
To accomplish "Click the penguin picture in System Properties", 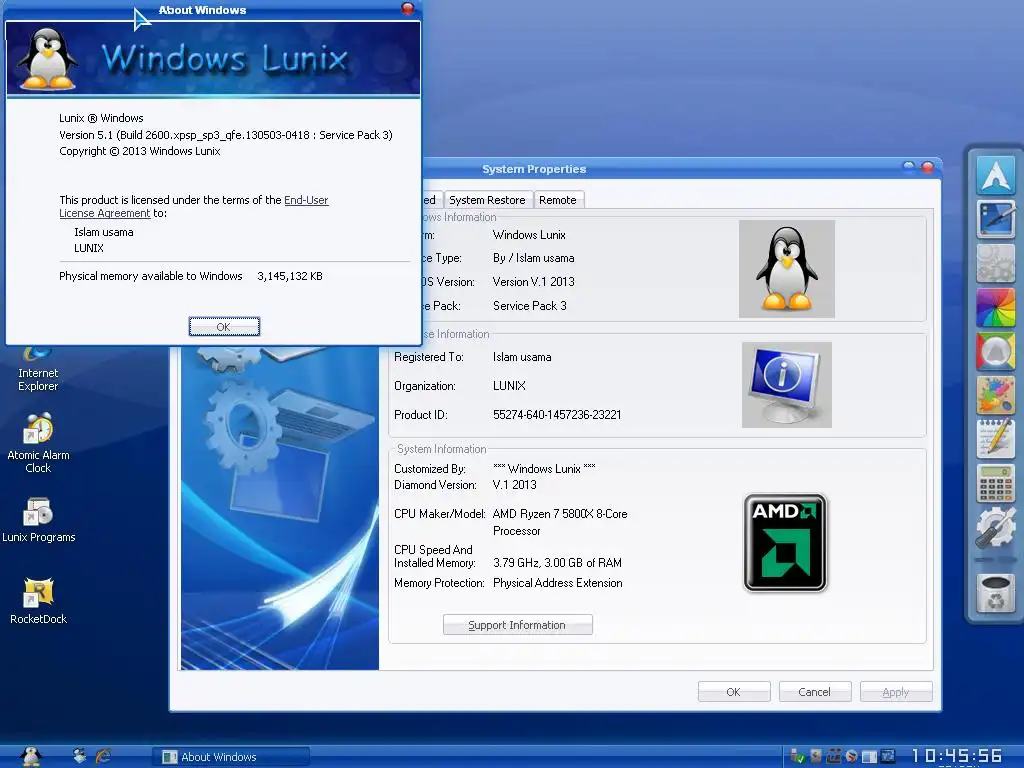I will tap(787, 269).
